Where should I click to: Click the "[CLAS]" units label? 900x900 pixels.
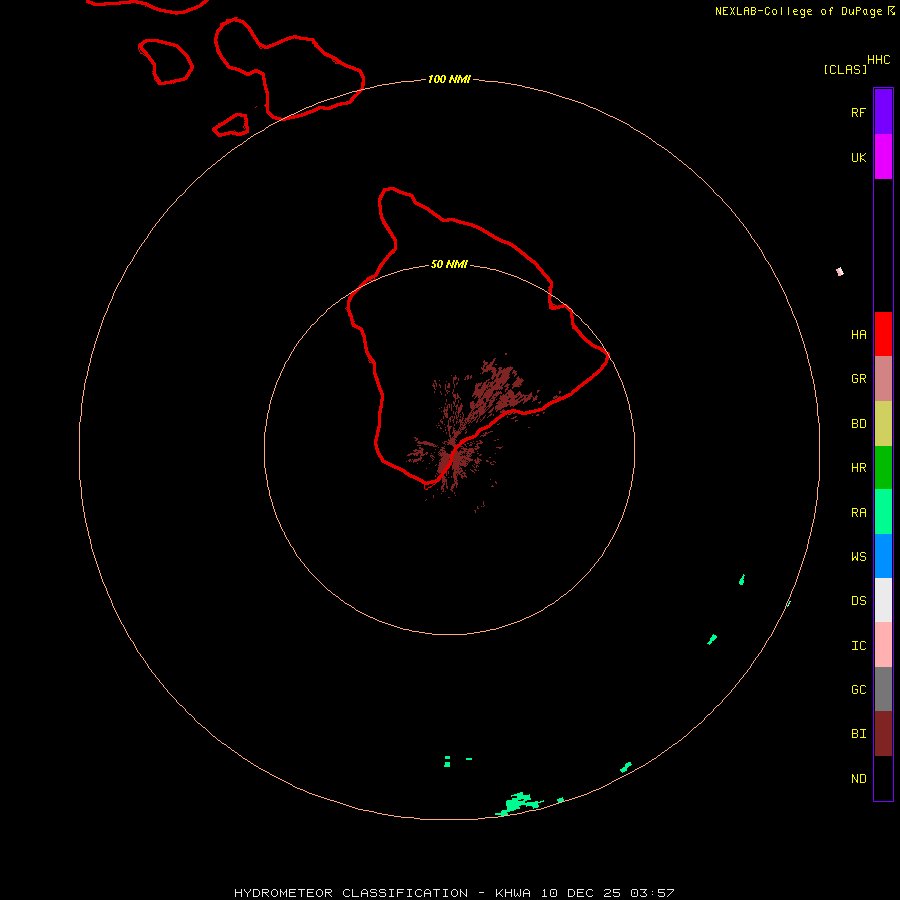(x=845, y=69)
